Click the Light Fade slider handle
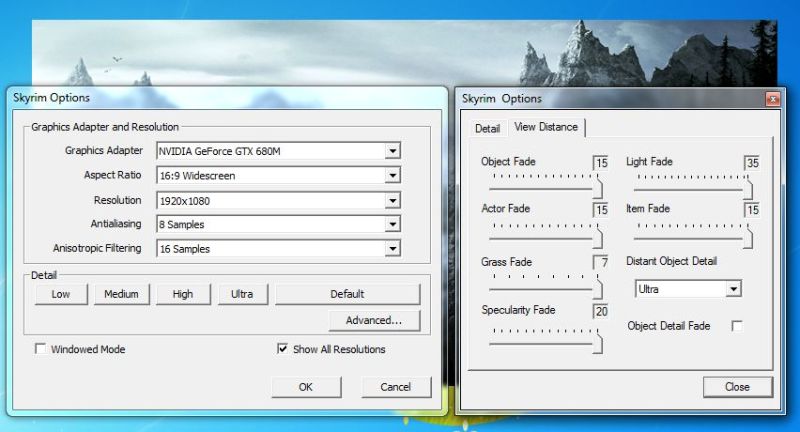This screenshot has height=432, width=800. (748, 188)
